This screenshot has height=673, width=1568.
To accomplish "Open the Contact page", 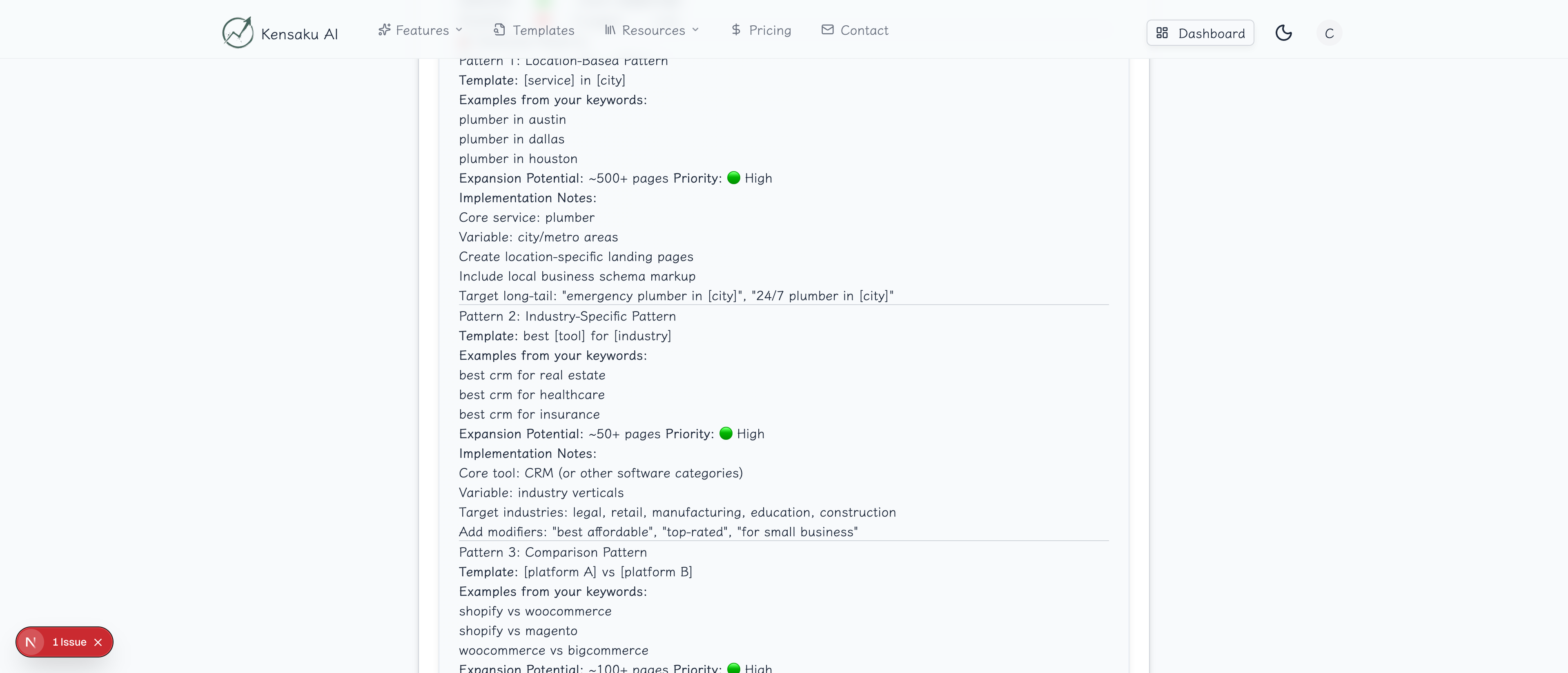I will click(x=864, y=31).
